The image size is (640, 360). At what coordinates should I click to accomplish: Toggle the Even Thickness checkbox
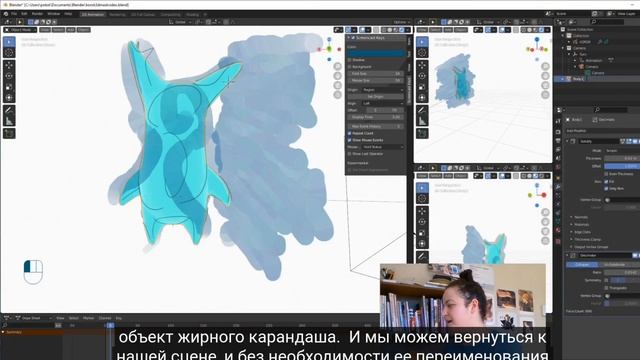pos(606,174)
